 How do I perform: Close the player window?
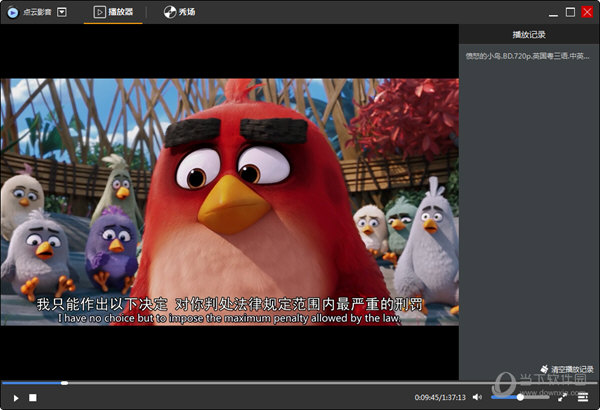pyautogui.click(x=587, y=12)
